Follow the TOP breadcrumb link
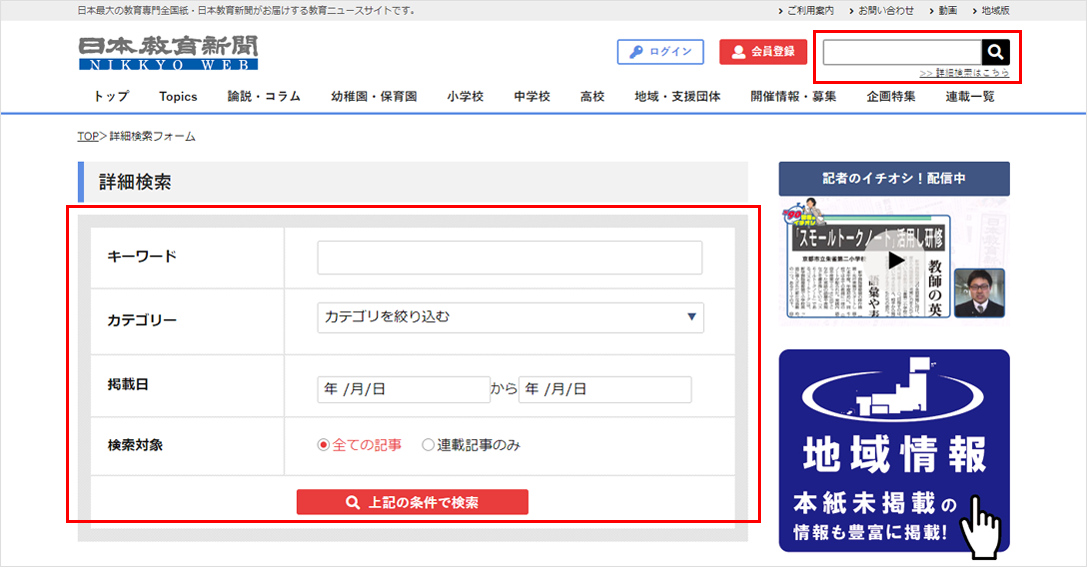This screenshot has width=1087, height=567. tap(87, 136)
